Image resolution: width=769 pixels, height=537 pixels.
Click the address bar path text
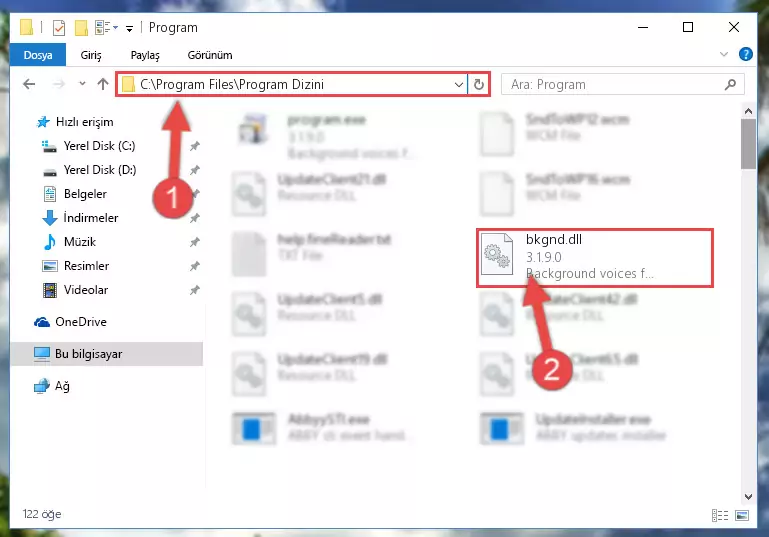(x=231, y=84)
